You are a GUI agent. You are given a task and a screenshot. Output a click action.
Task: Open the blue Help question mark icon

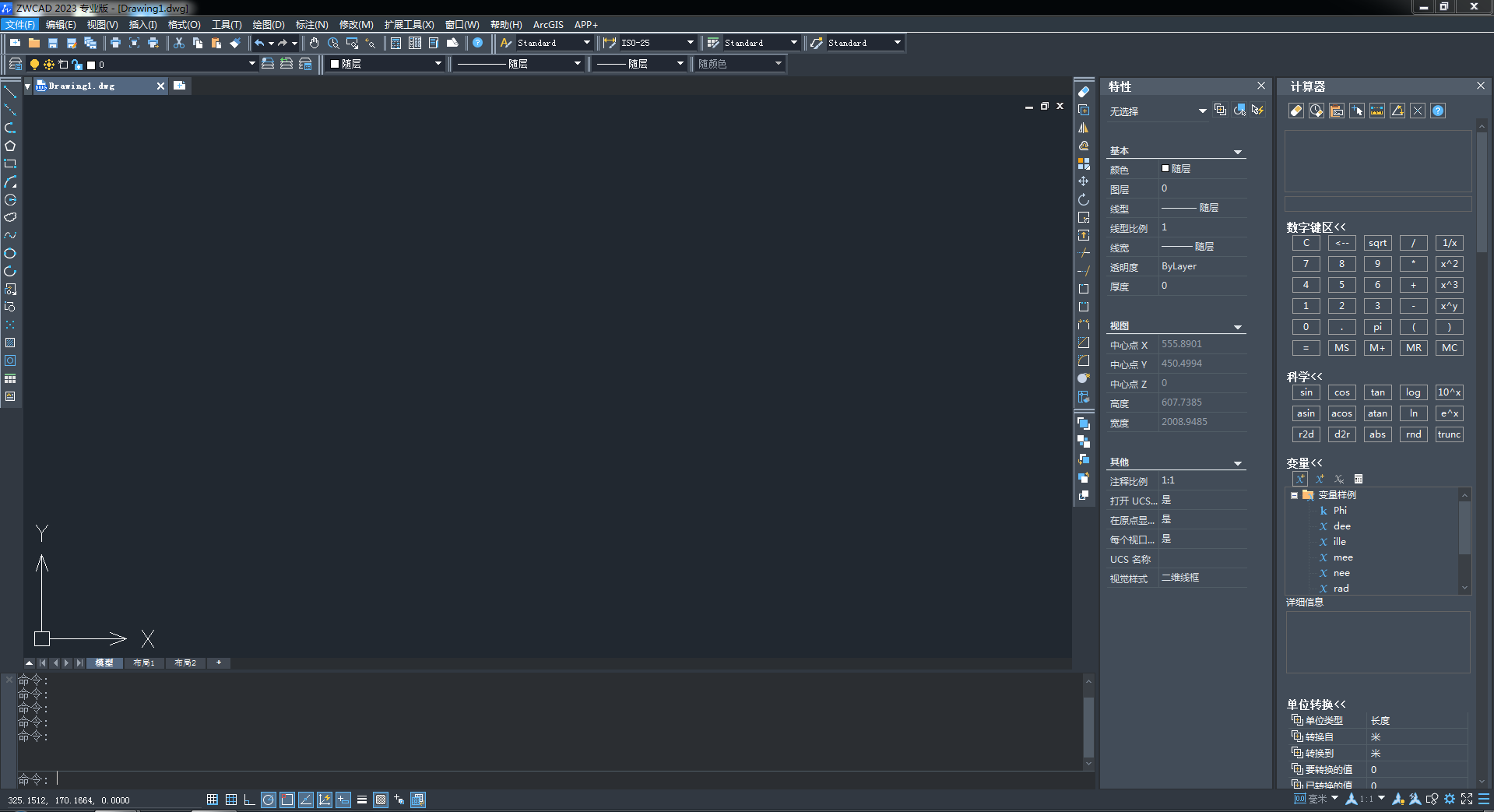point(478,43)
